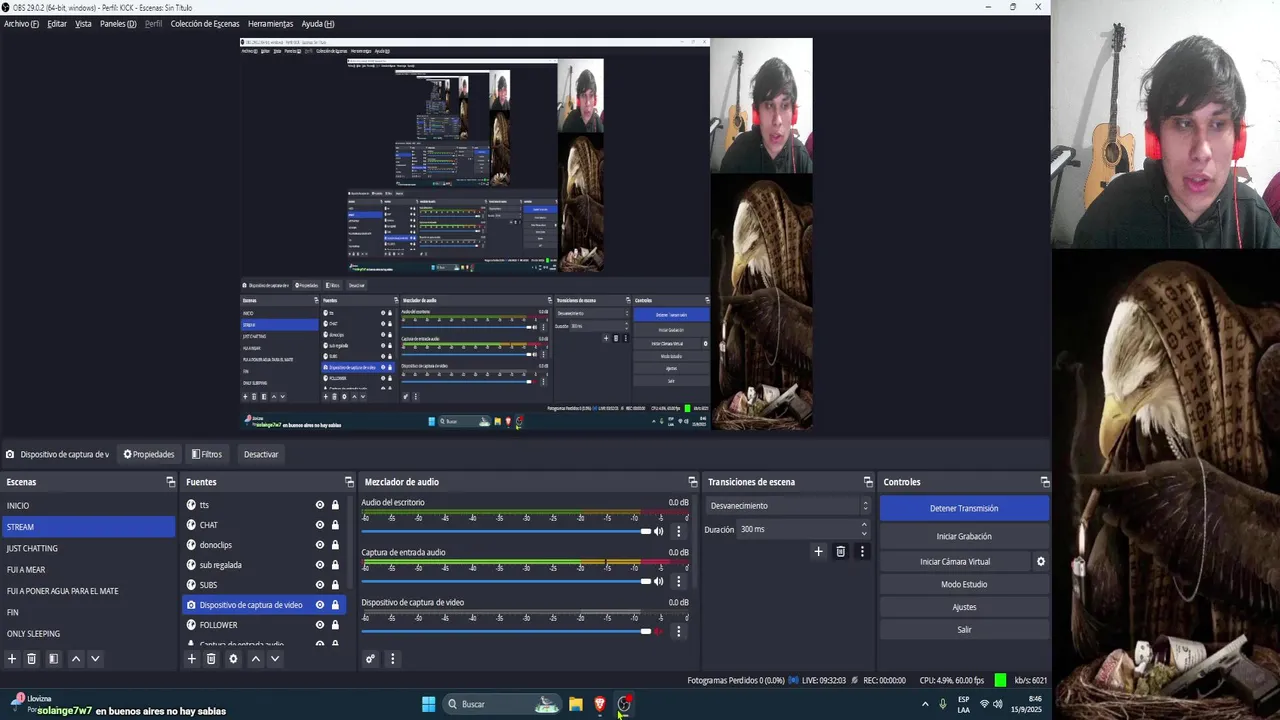Image resolution: width=1280 pixels, height=720 pixels.
Task: Move selected scene down with the arrow
Action: coord(96,659)
